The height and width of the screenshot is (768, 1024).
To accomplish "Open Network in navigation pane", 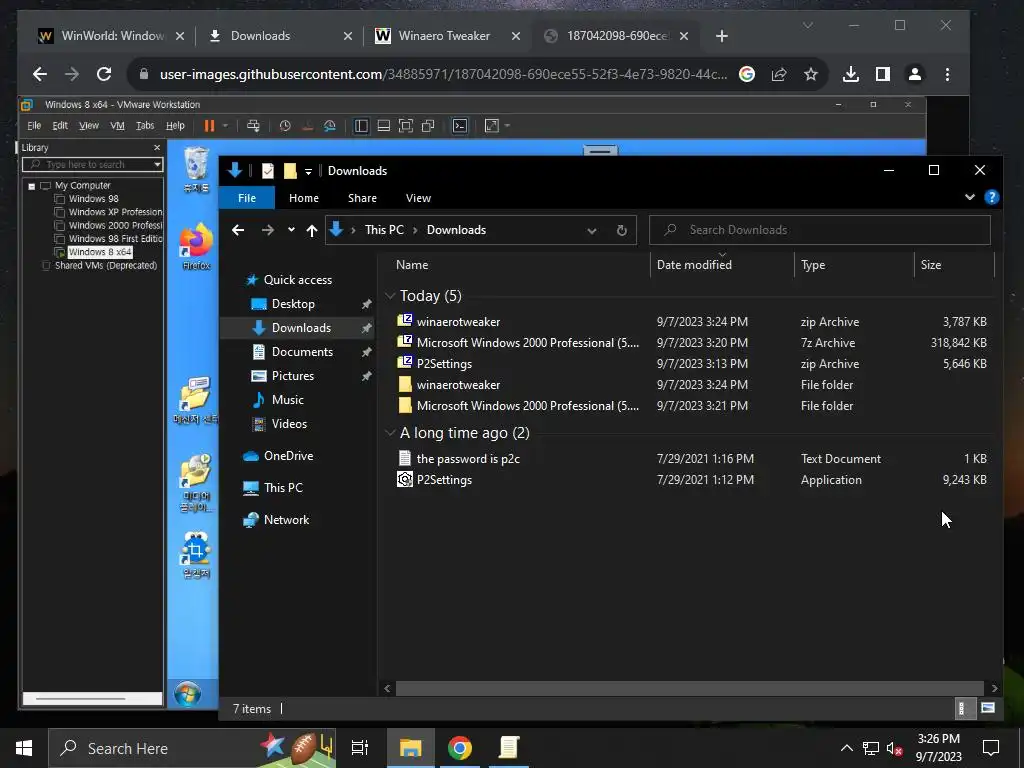I will 286,520.
